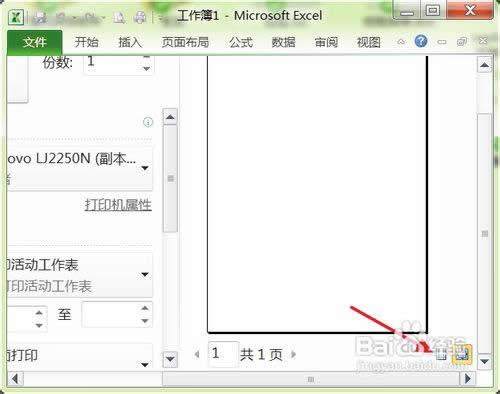Screen dimensions: 500x394
Task: Click horizontal scrollbar right arrow
Action: pyautogui.click(x=468, y=379)
